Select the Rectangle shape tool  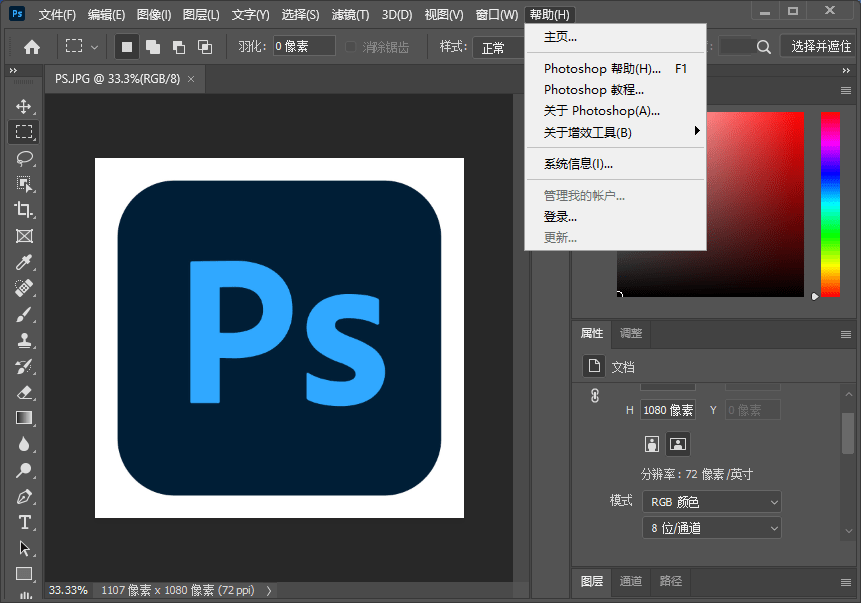(x=24, y=574)
